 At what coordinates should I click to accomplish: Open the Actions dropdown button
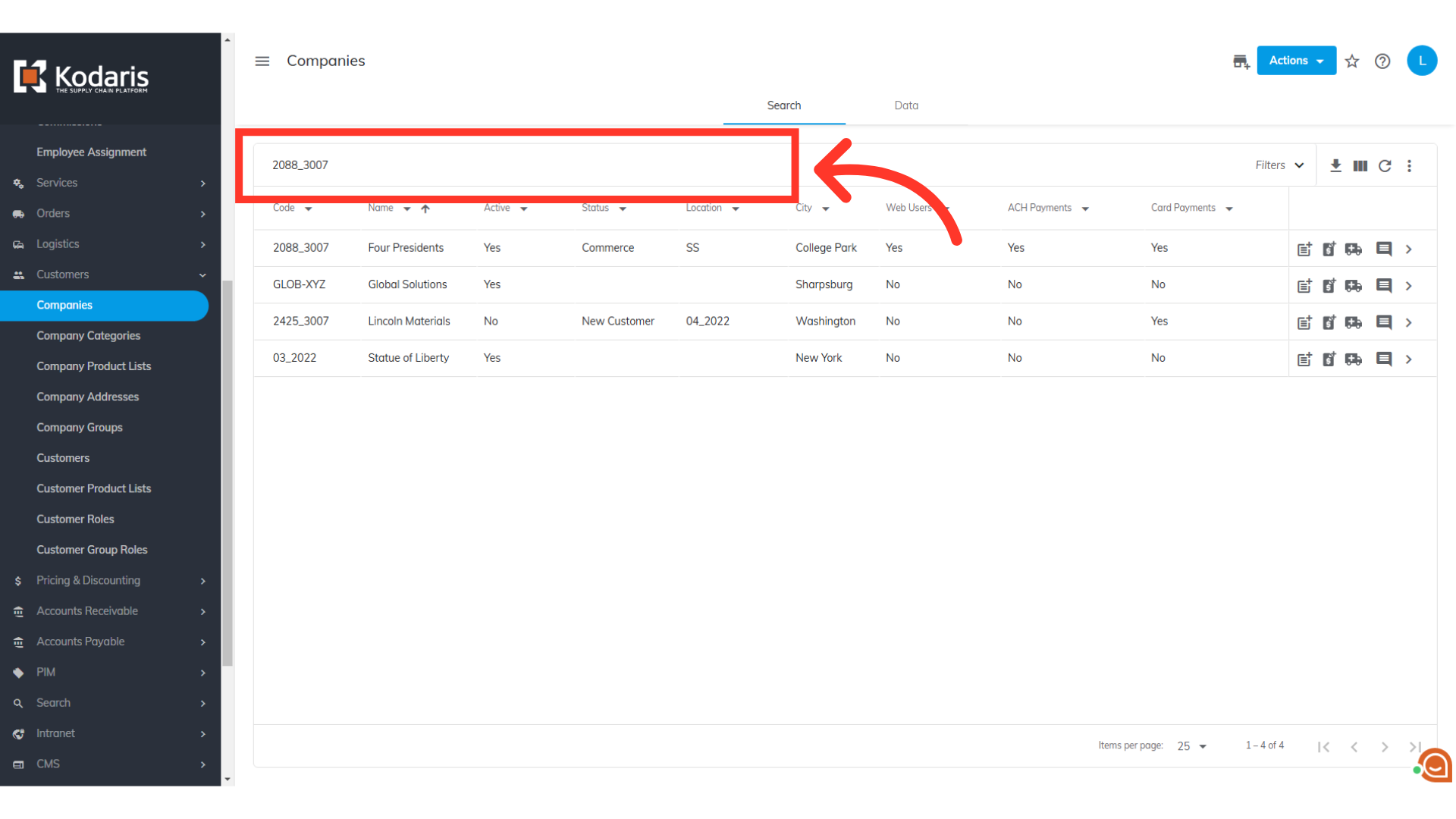pos(1296,61)
